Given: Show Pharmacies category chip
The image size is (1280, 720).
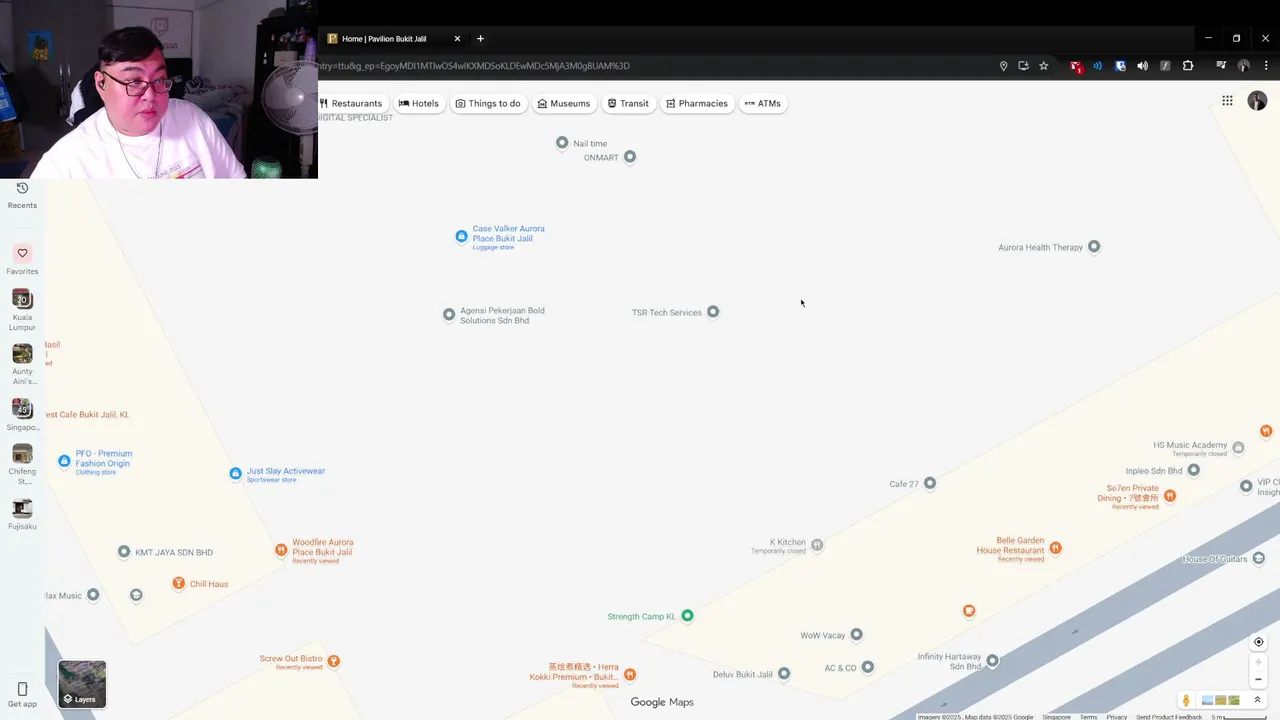Looking at the screenshot, I should click(x=697, y=103).
